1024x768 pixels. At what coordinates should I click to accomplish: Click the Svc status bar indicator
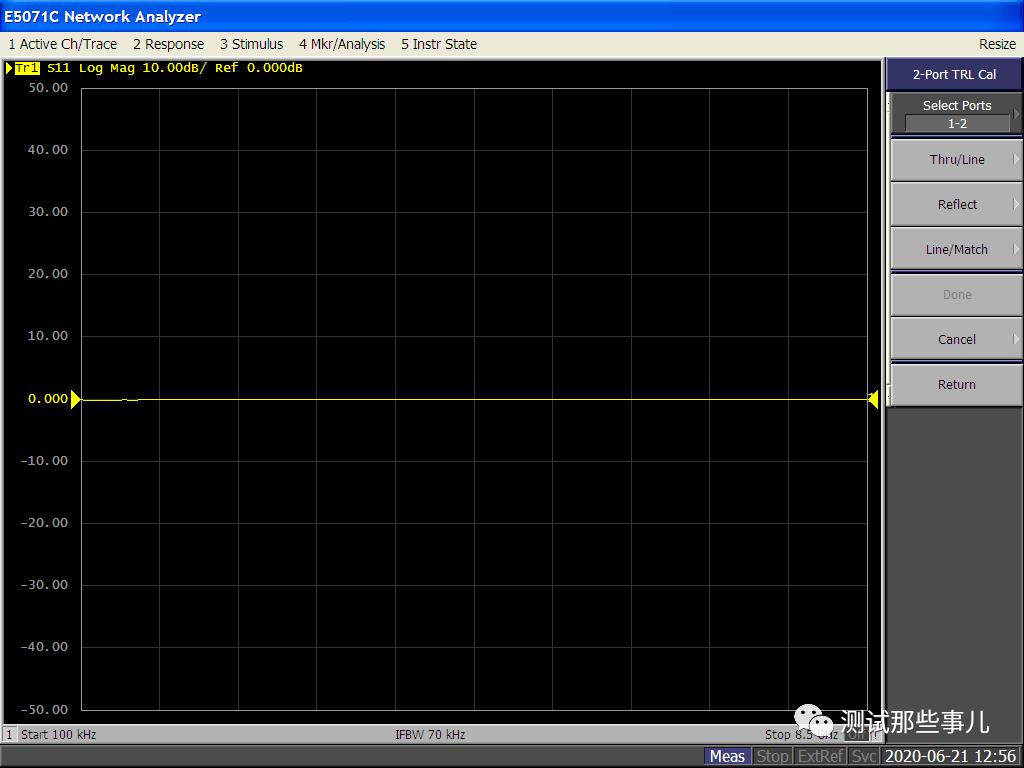[864, 756]
